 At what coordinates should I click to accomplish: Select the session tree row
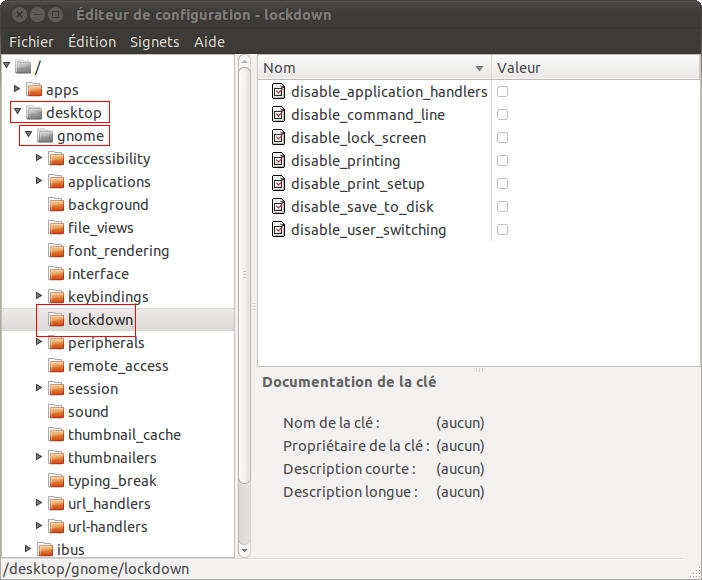click(x=118, y=389)
